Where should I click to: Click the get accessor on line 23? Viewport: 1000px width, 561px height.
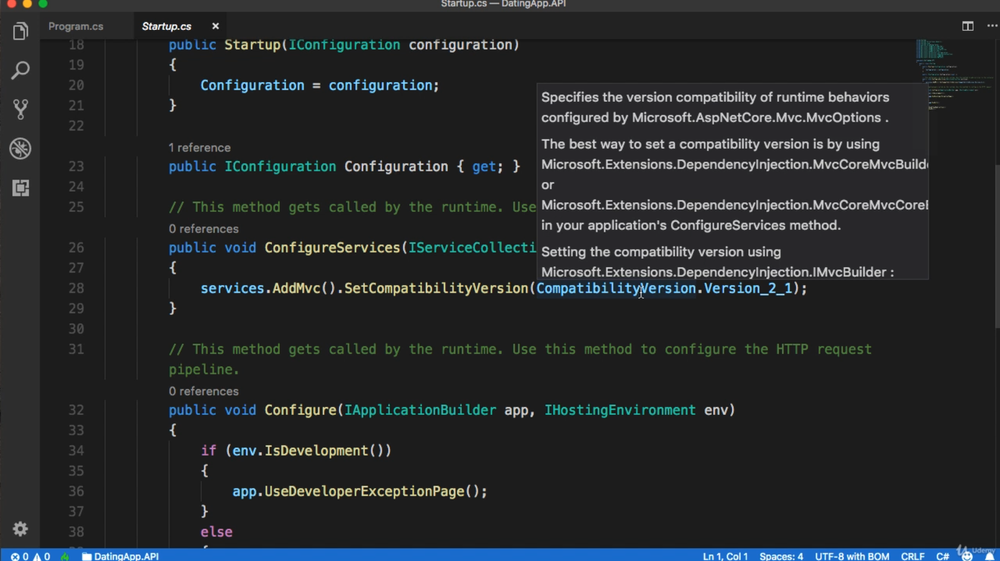coord(484,166)
